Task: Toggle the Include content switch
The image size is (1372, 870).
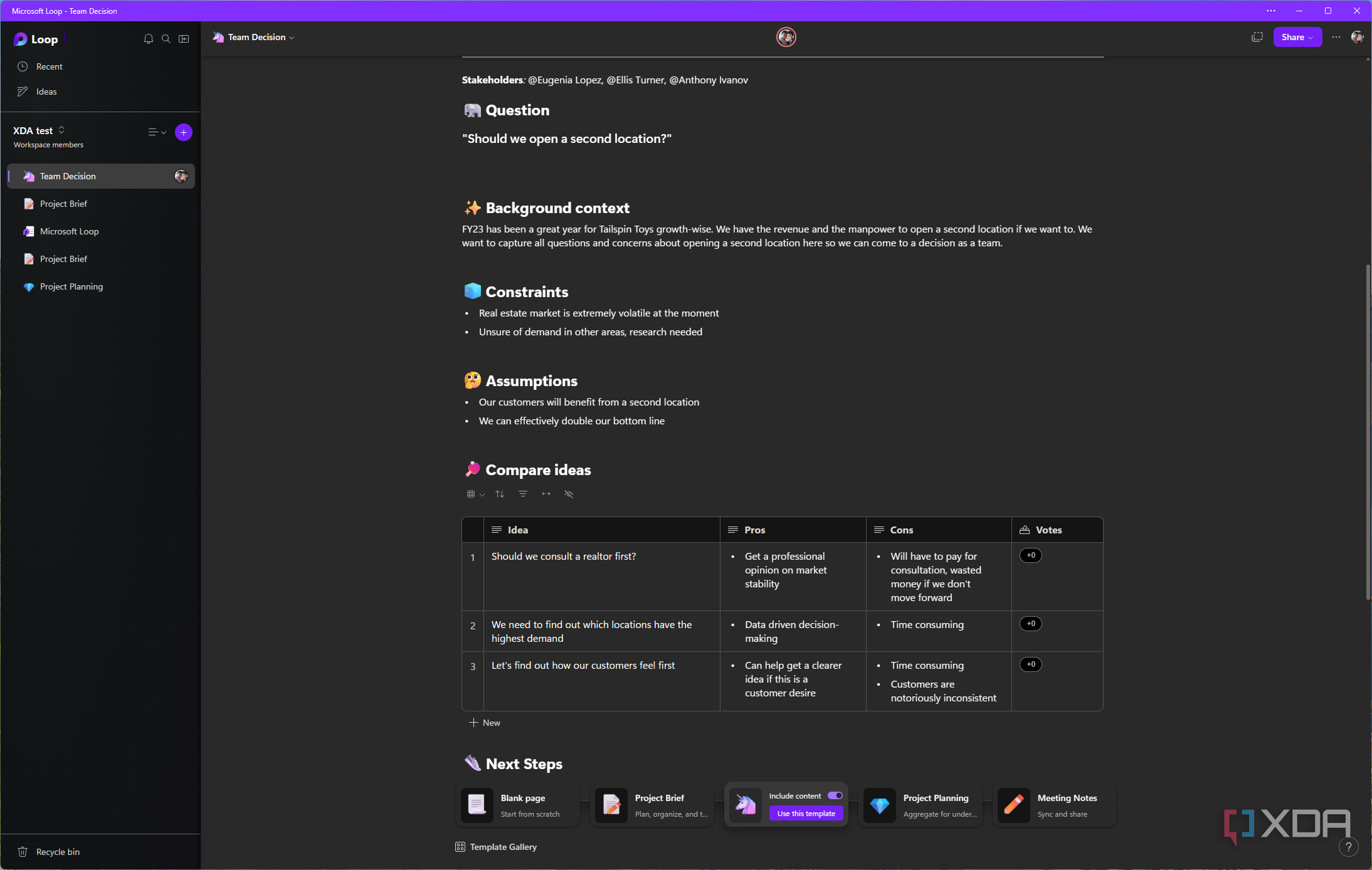Action: point(835,795)
